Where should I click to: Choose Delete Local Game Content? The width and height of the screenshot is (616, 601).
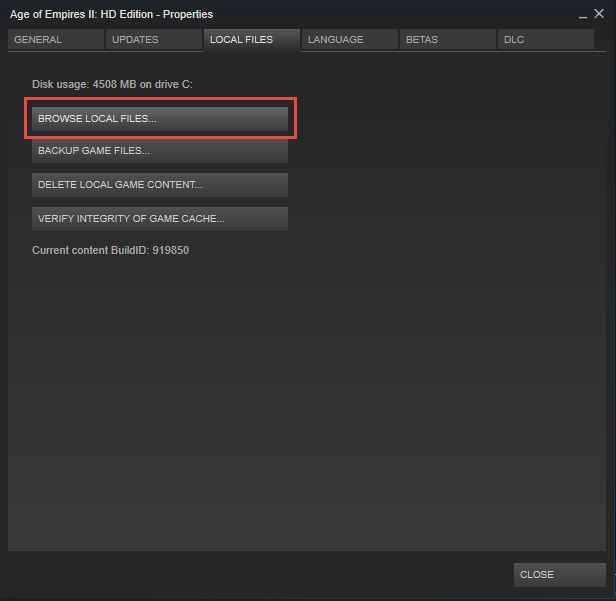[x=160, y=185]
